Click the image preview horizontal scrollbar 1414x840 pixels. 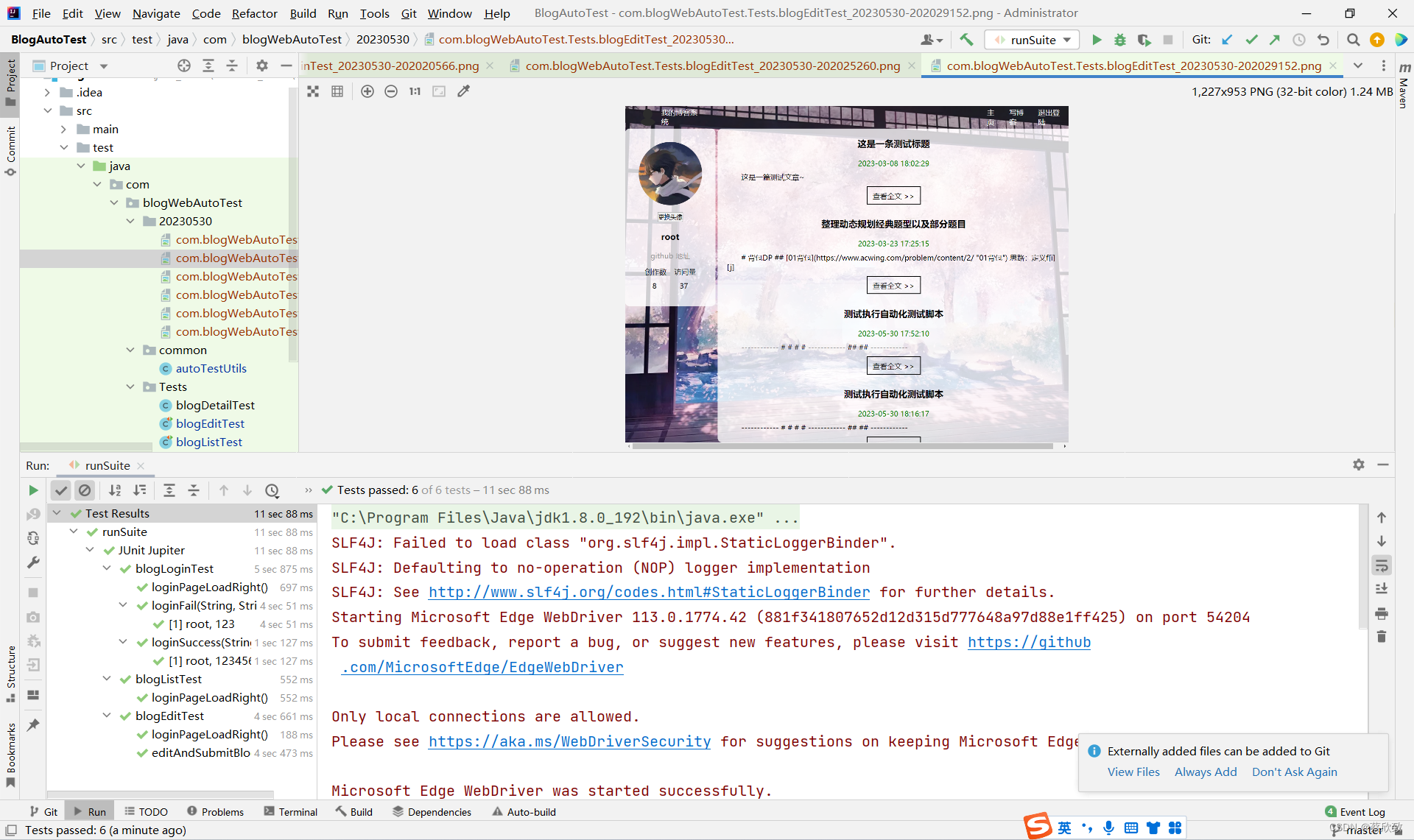[x=843, y=446]
